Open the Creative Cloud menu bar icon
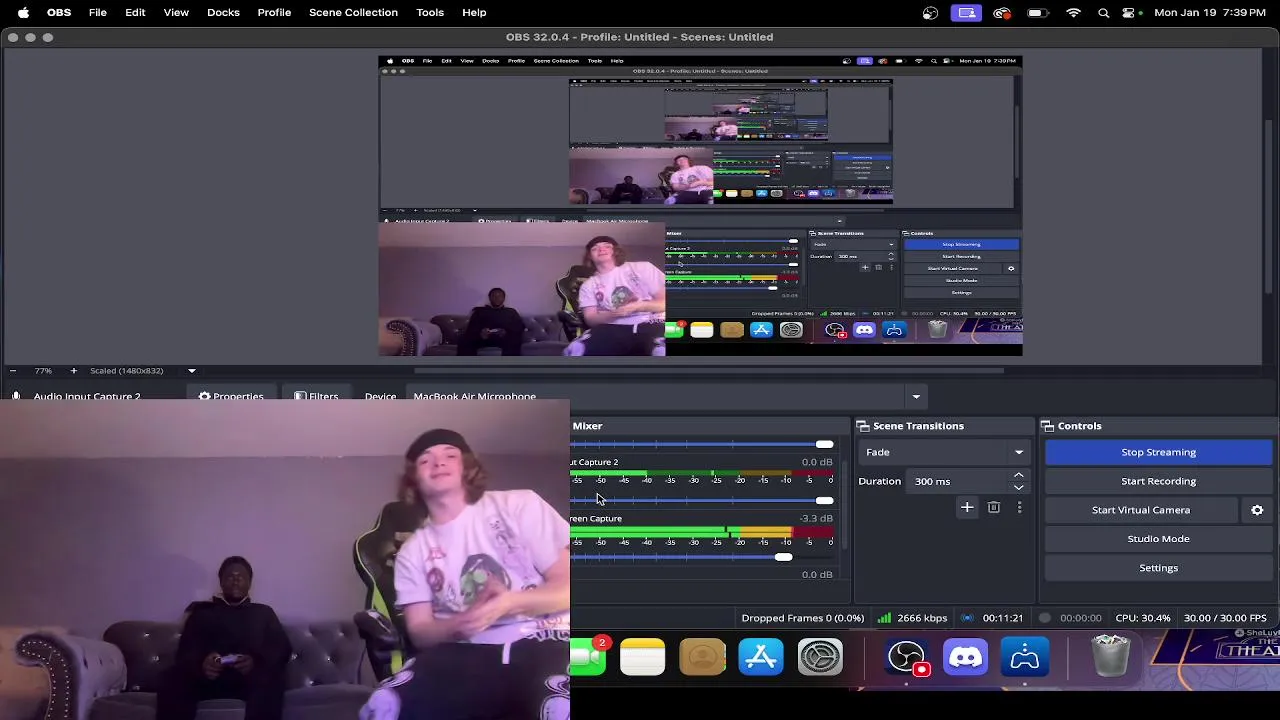Image resolution: width=1280 pixels, height=720 pixels. pyautogui.click(x=1002, y=13)
